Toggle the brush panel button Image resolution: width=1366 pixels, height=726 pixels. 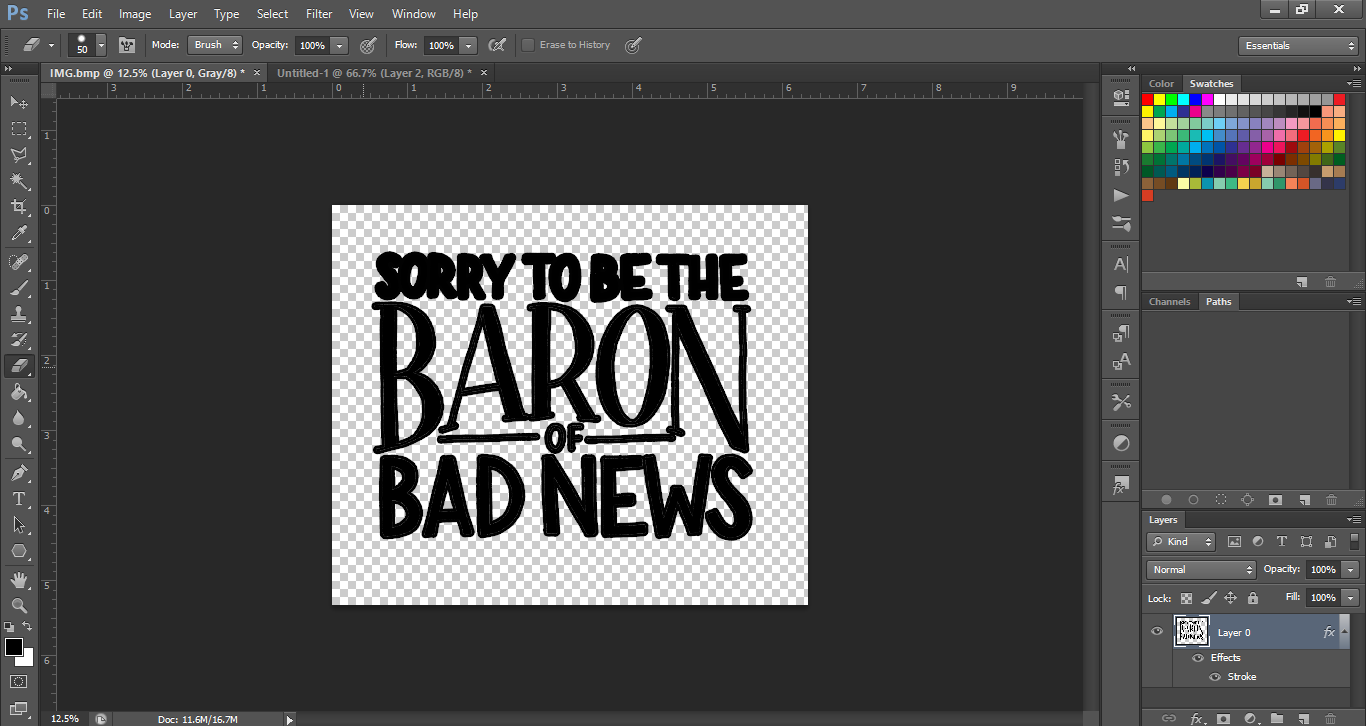(126, 45)
